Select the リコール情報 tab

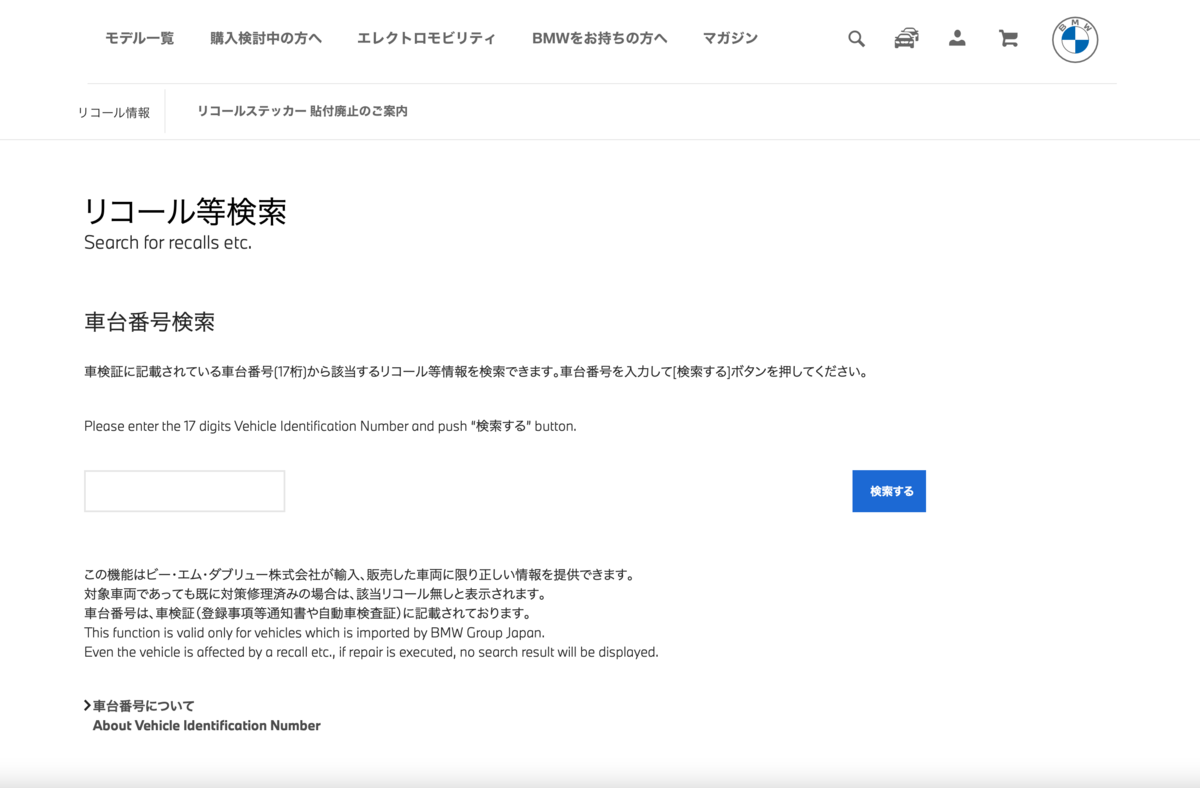point(114,113)
